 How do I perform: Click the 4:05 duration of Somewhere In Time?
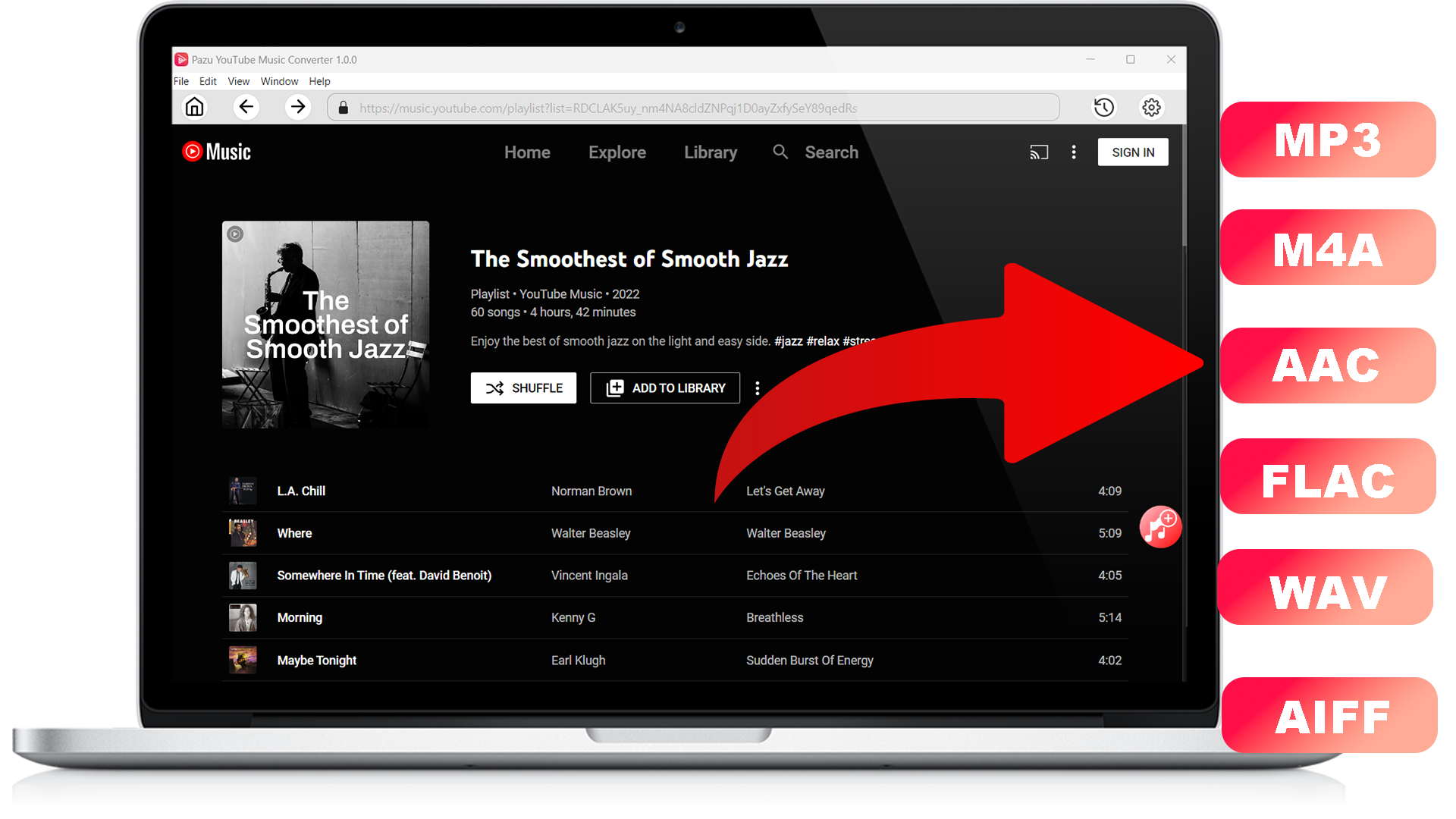pos(1109,576)
